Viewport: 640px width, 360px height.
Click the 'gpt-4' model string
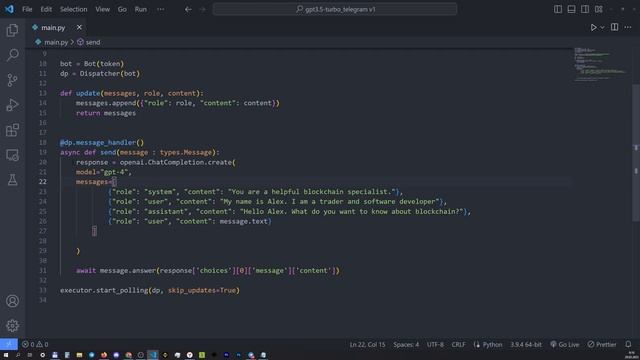(114, 172)
